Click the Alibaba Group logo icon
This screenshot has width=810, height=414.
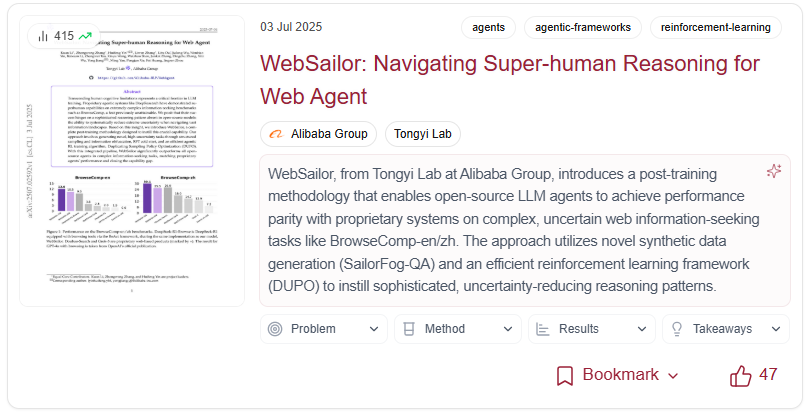click(276, 134)
